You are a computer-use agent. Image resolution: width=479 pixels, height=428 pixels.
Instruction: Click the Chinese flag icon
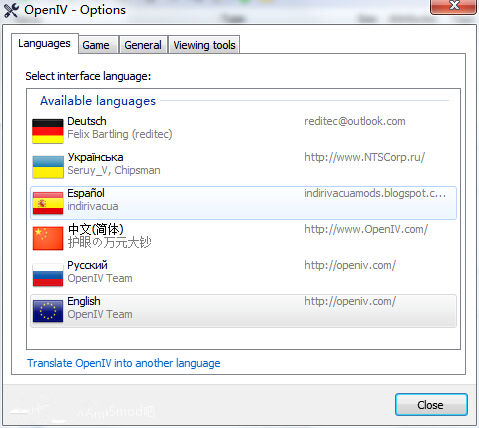point(48,238)
